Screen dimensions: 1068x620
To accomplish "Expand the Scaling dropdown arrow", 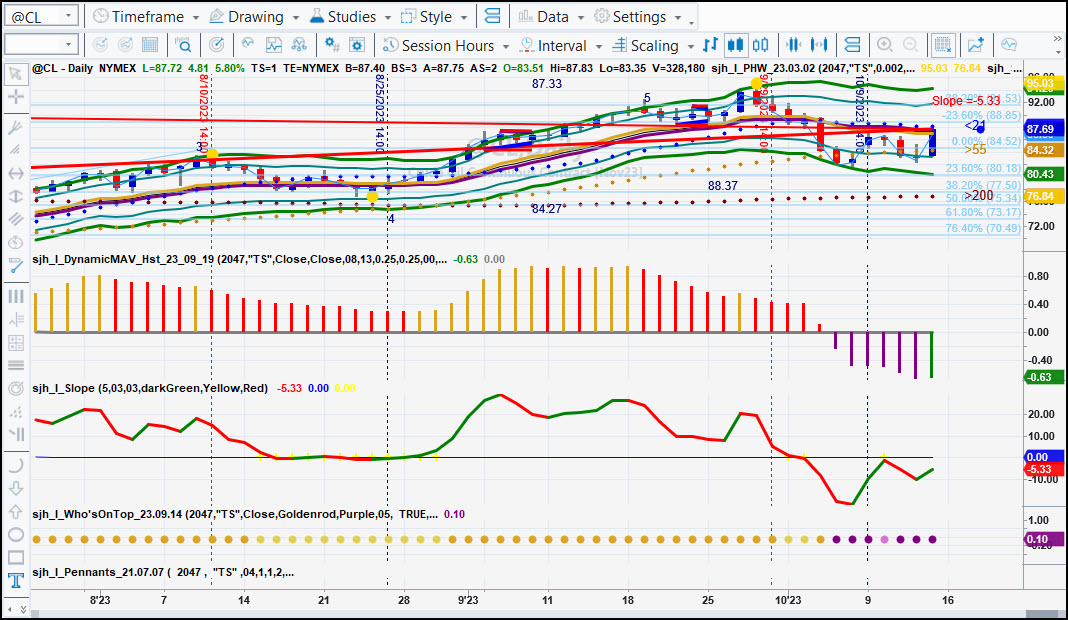I will point(691,46).
